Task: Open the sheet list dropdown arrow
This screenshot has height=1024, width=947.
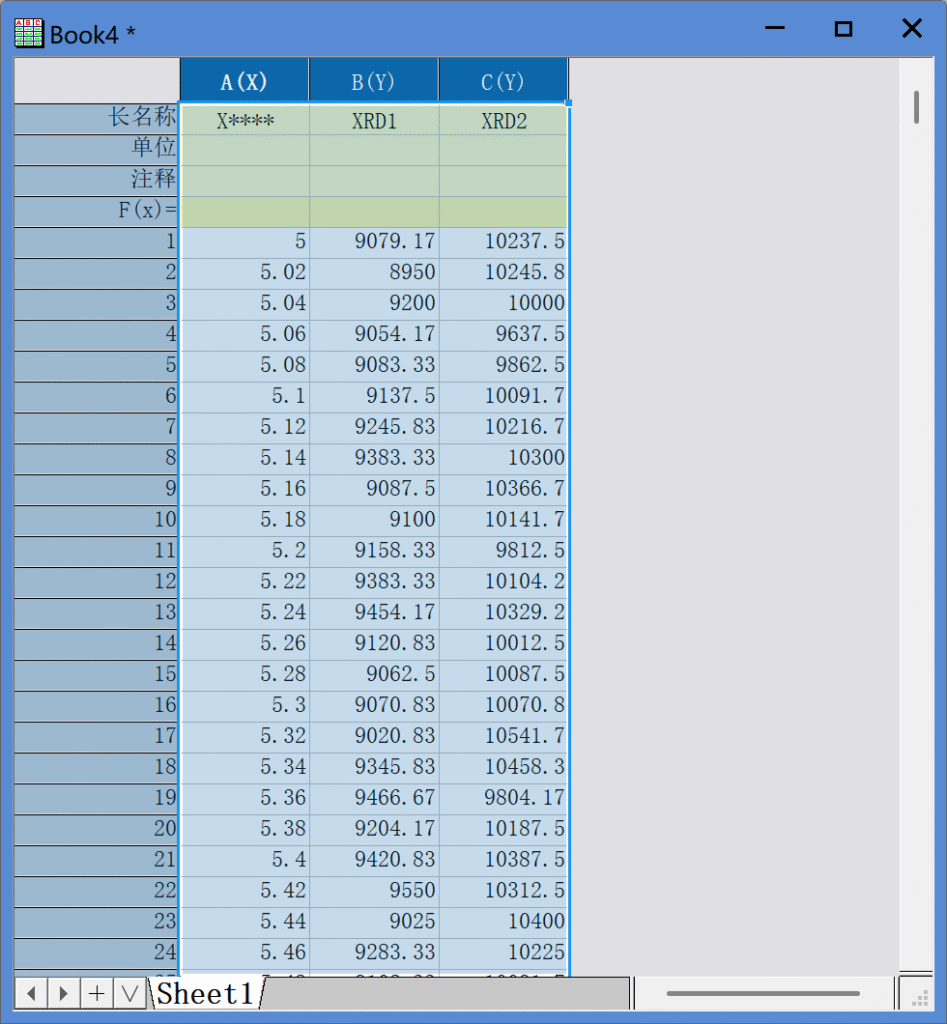Action: pyautogui.click(x=129, y=993)
